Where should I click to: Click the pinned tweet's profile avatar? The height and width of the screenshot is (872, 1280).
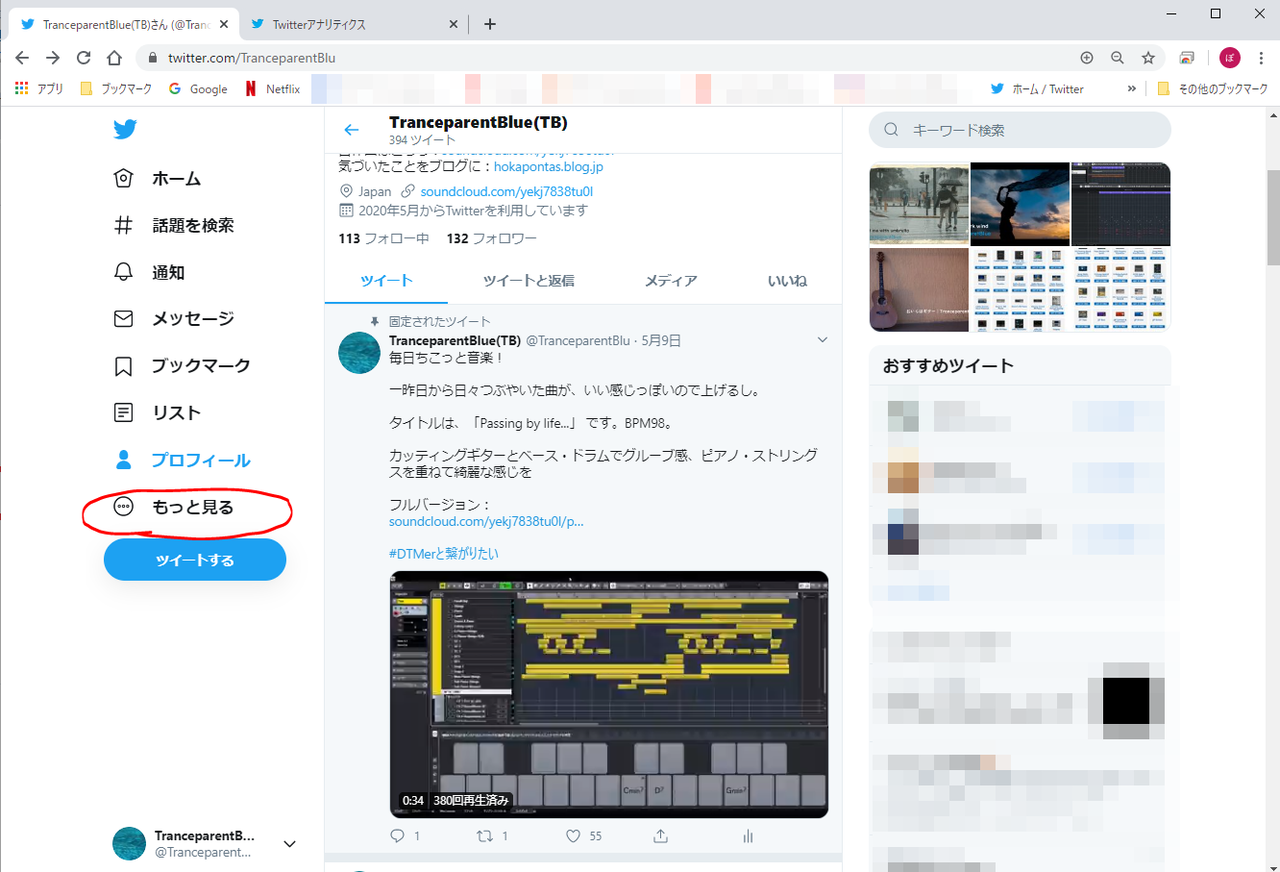[x=359, y=353]
